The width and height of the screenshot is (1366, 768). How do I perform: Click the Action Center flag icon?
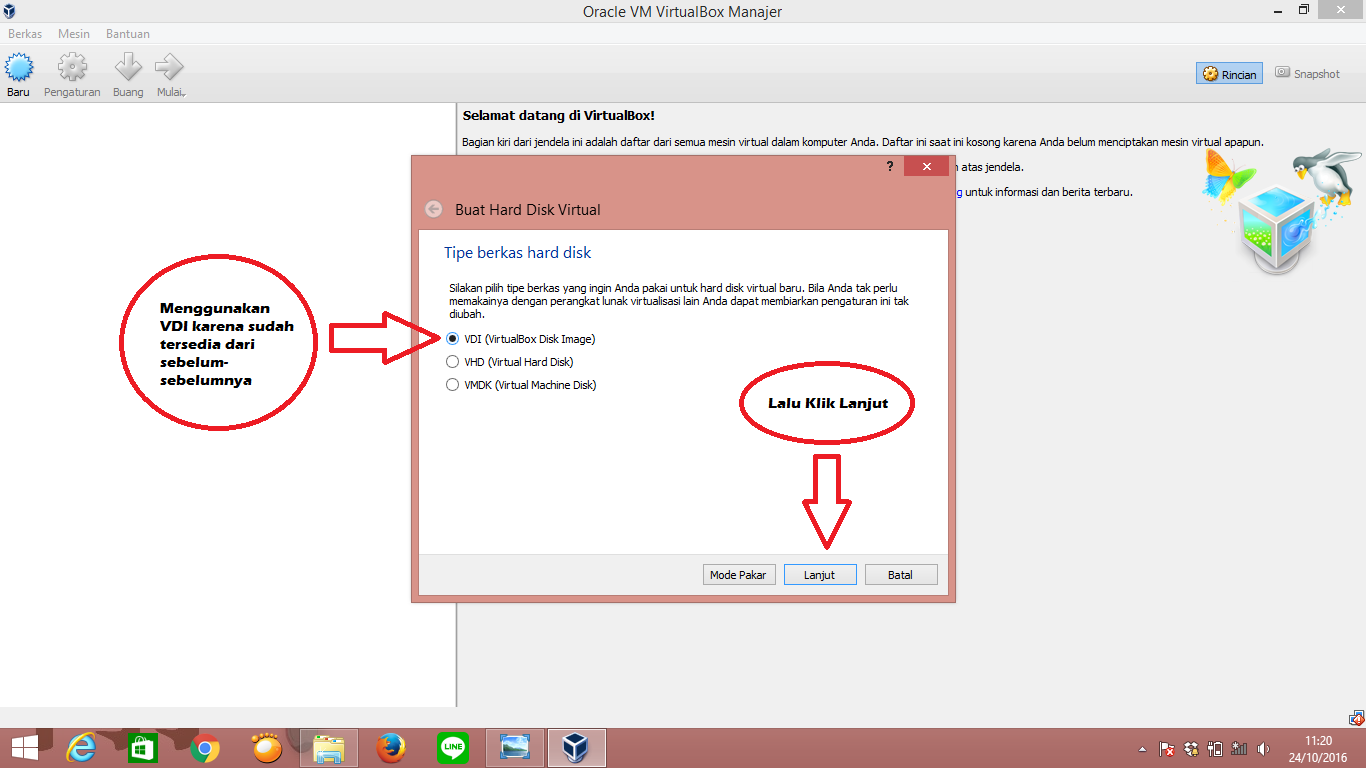click(x=1166, y=748)
